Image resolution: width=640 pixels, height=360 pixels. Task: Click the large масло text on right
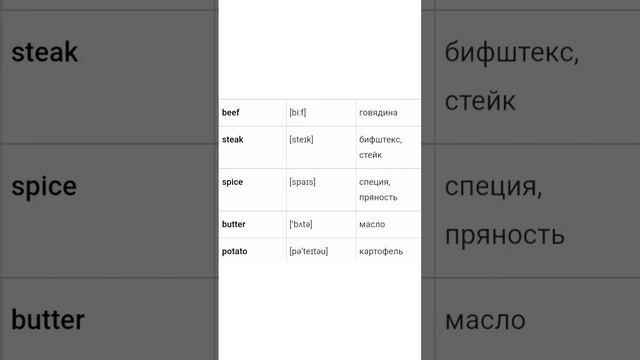pos(485,320)
